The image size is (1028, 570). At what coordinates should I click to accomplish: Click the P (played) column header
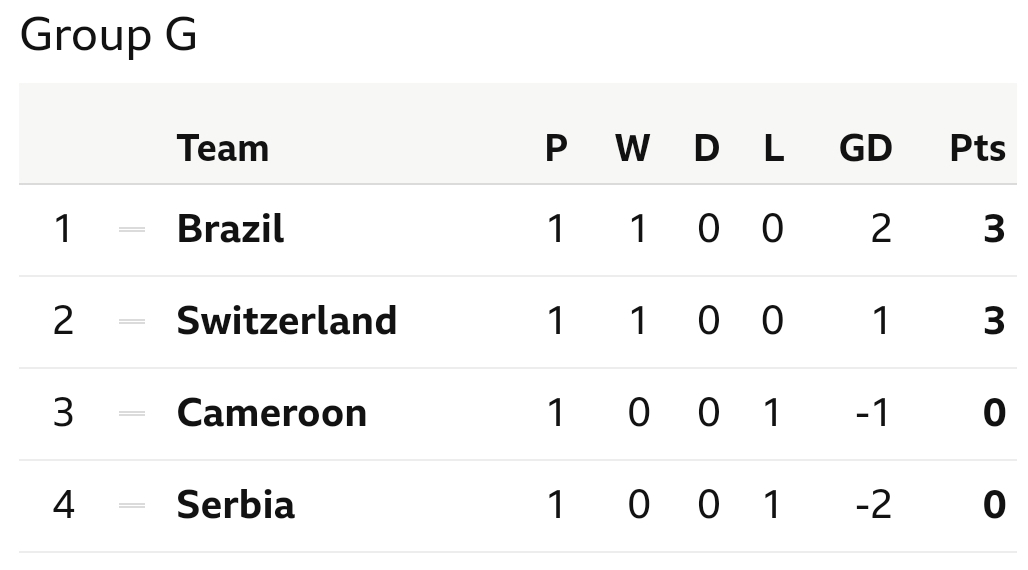(556, 148)
